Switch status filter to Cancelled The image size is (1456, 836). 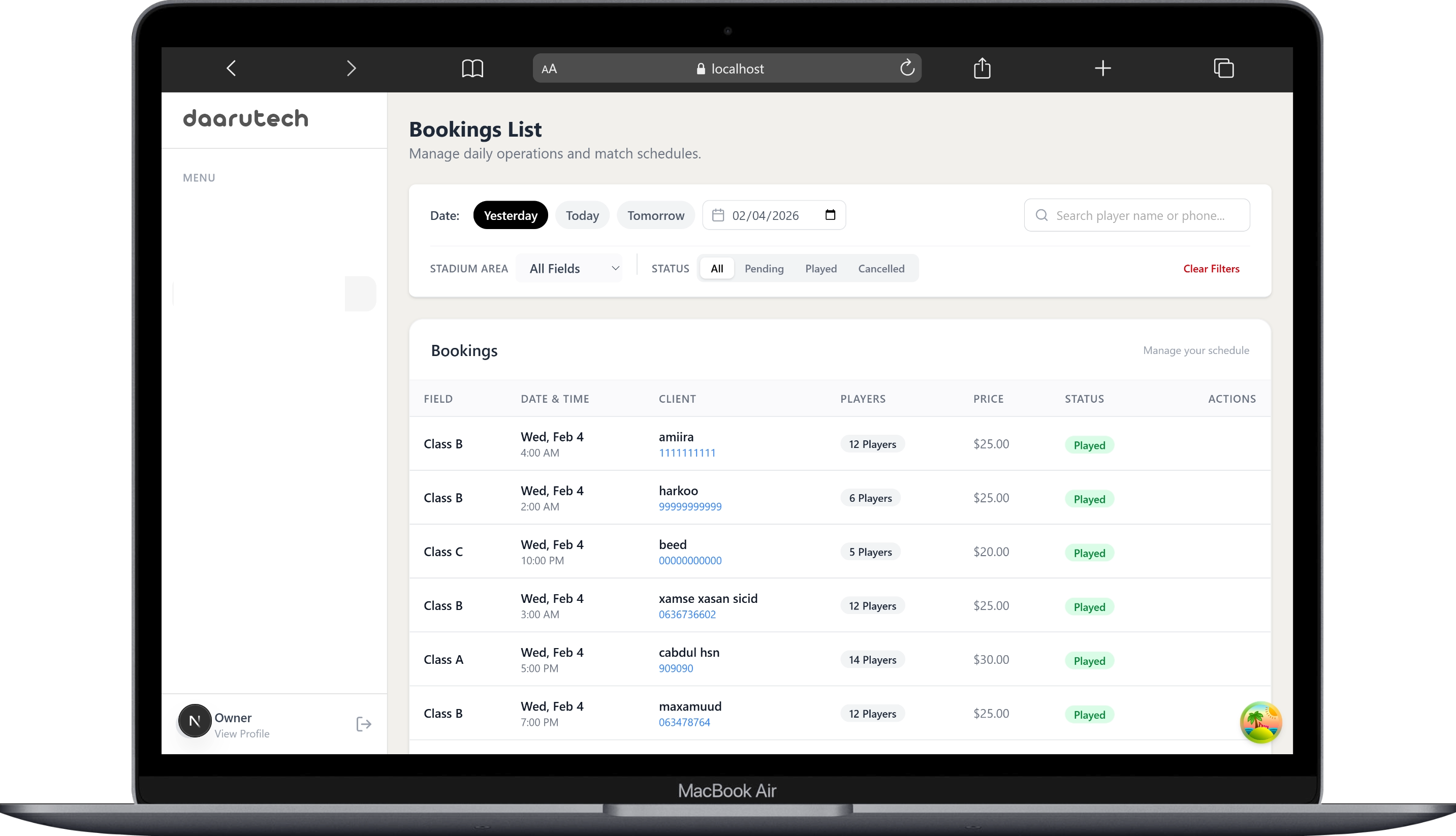[x=881, y=268]
